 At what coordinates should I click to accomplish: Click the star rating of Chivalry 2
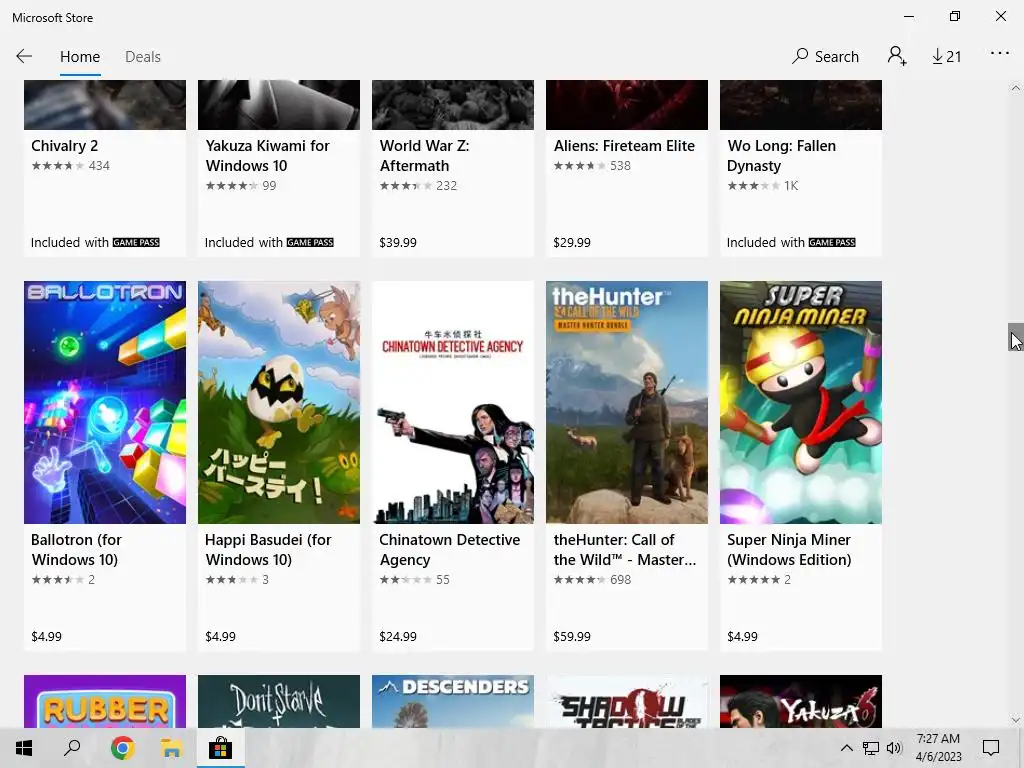[57, 166]
